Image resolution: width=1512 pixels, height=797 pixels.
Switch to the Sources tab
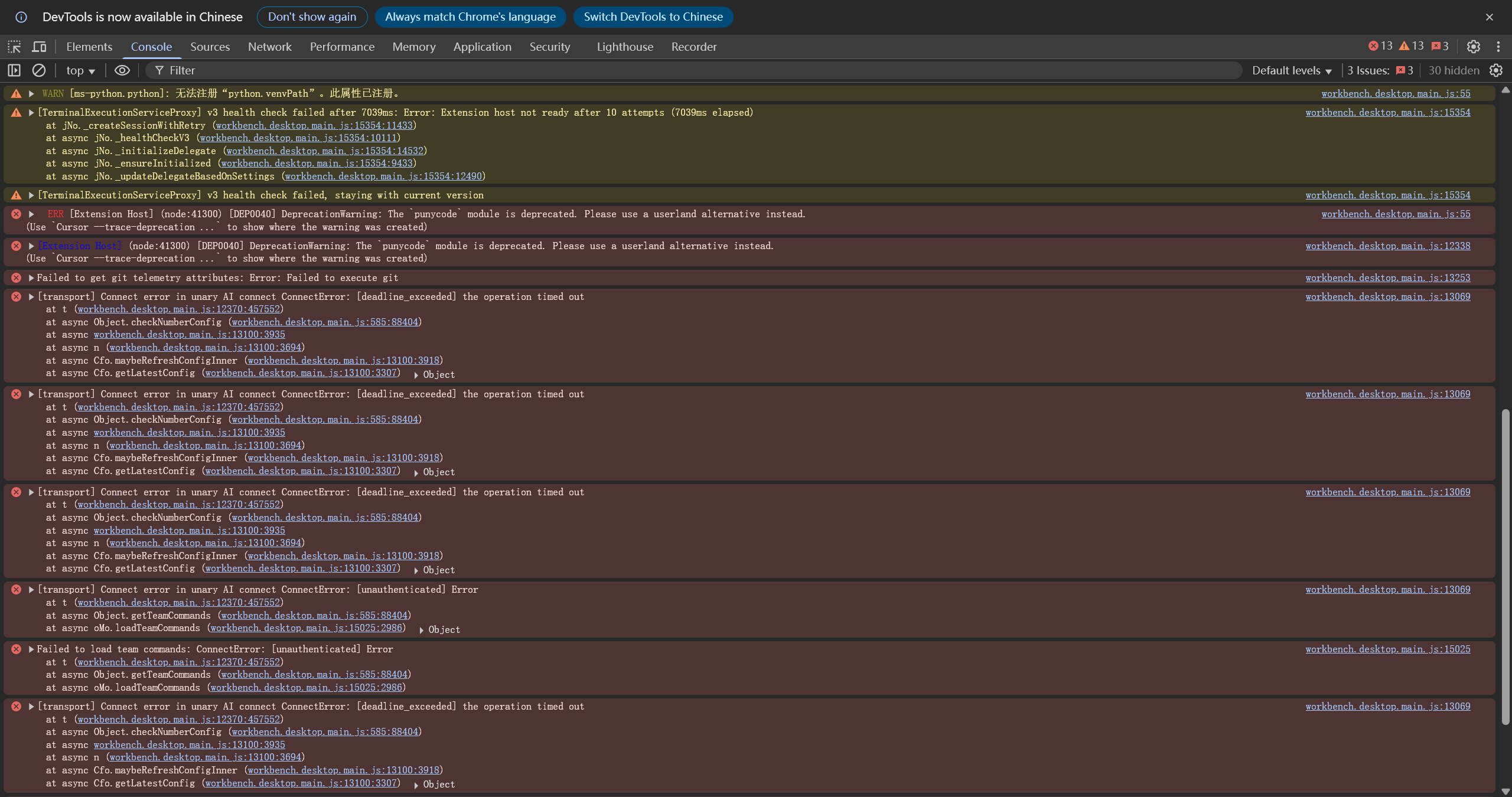[x=210, y=47]
